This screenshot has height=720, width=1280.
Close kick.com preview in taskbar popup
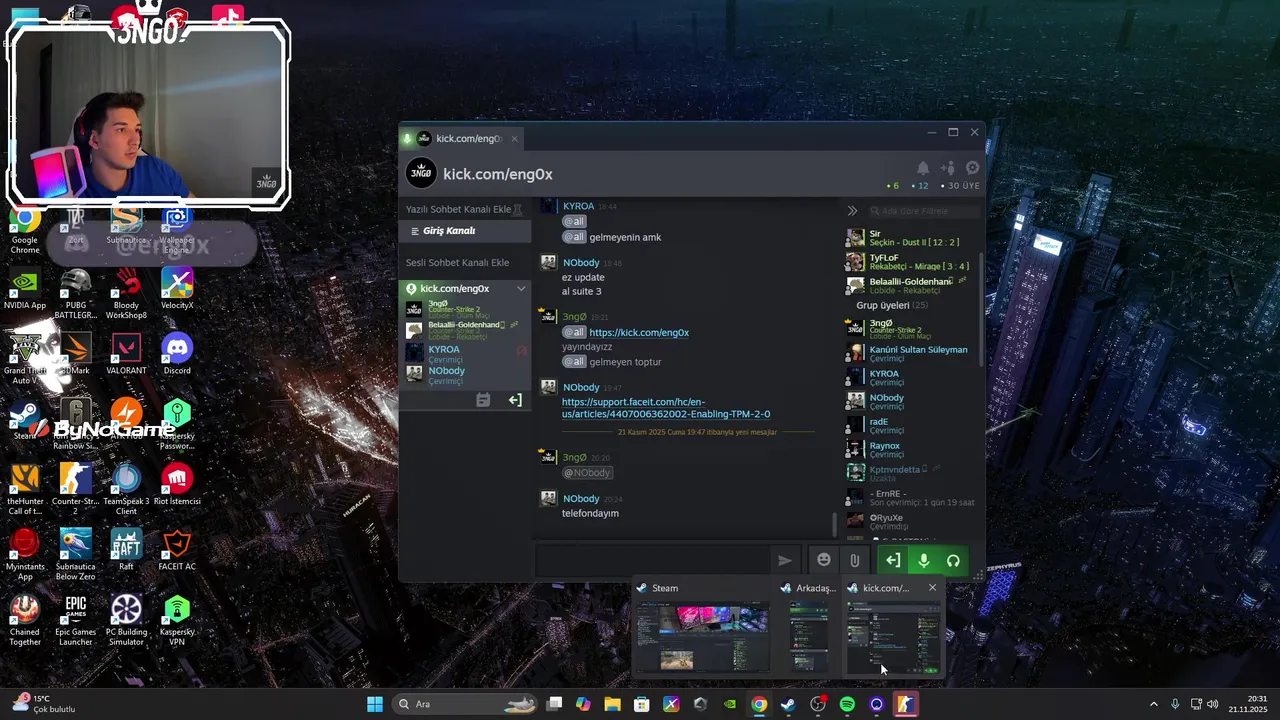(x=932, y=588)
